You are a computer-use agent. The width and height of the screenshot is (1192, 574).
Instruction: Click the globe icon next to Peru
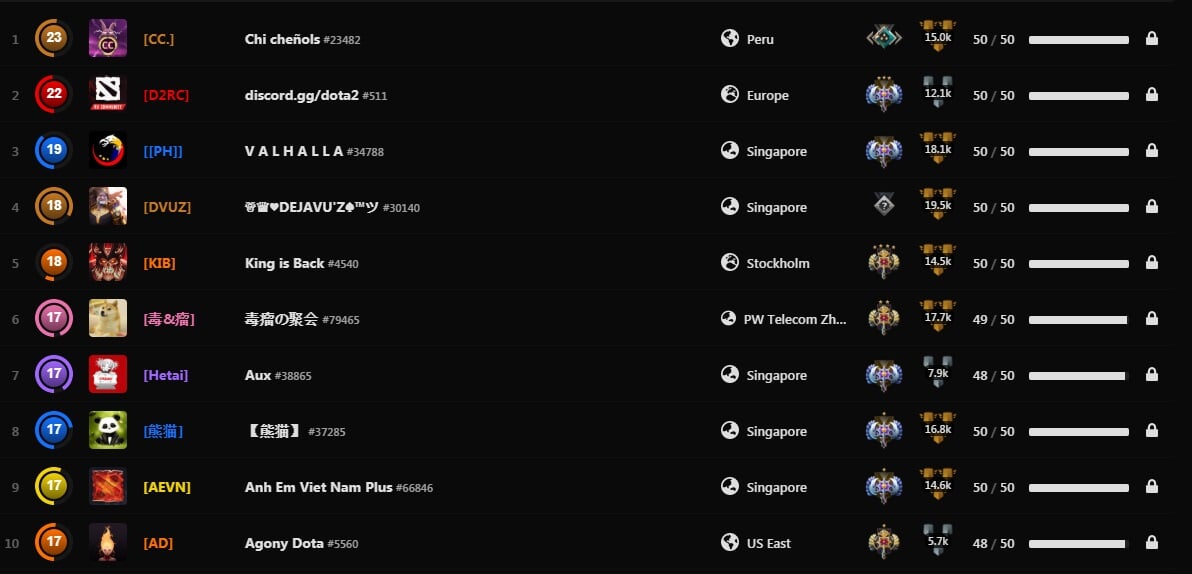pos(730,39)
